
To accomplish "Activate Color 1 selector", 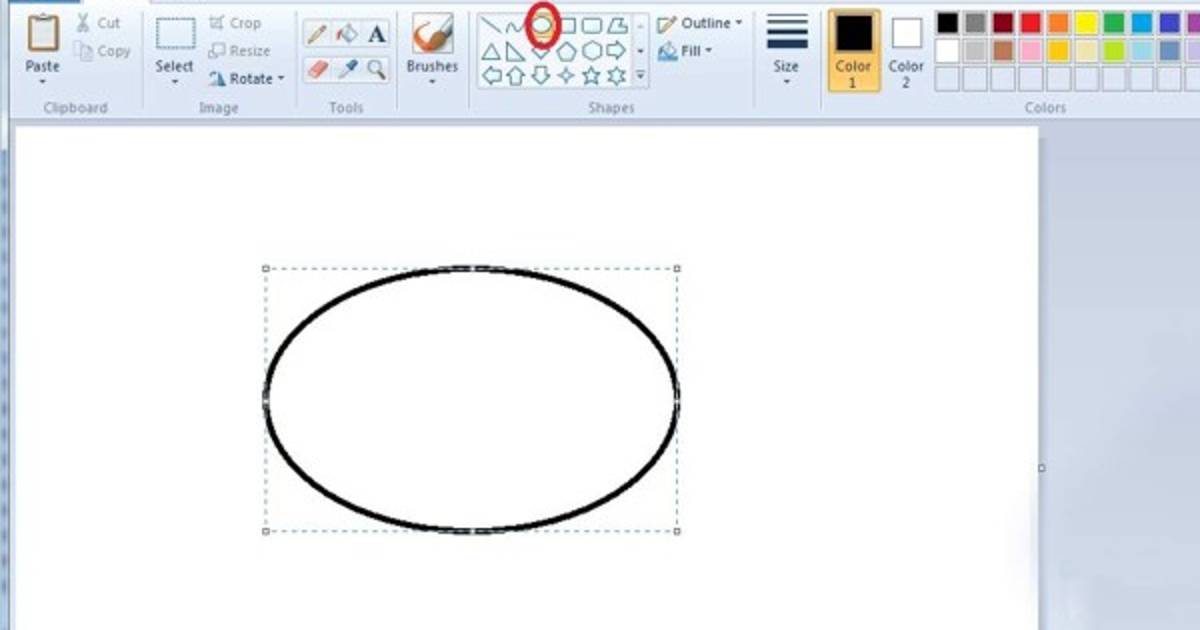I will (853, 50).
